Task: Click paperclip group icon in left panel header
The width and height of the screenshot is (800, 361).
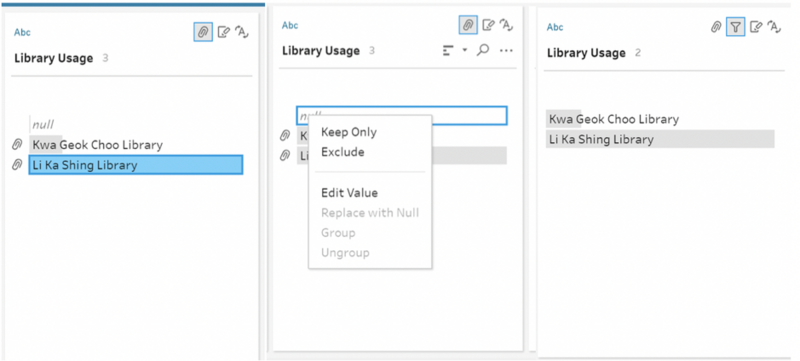Action: coord(203,32)
